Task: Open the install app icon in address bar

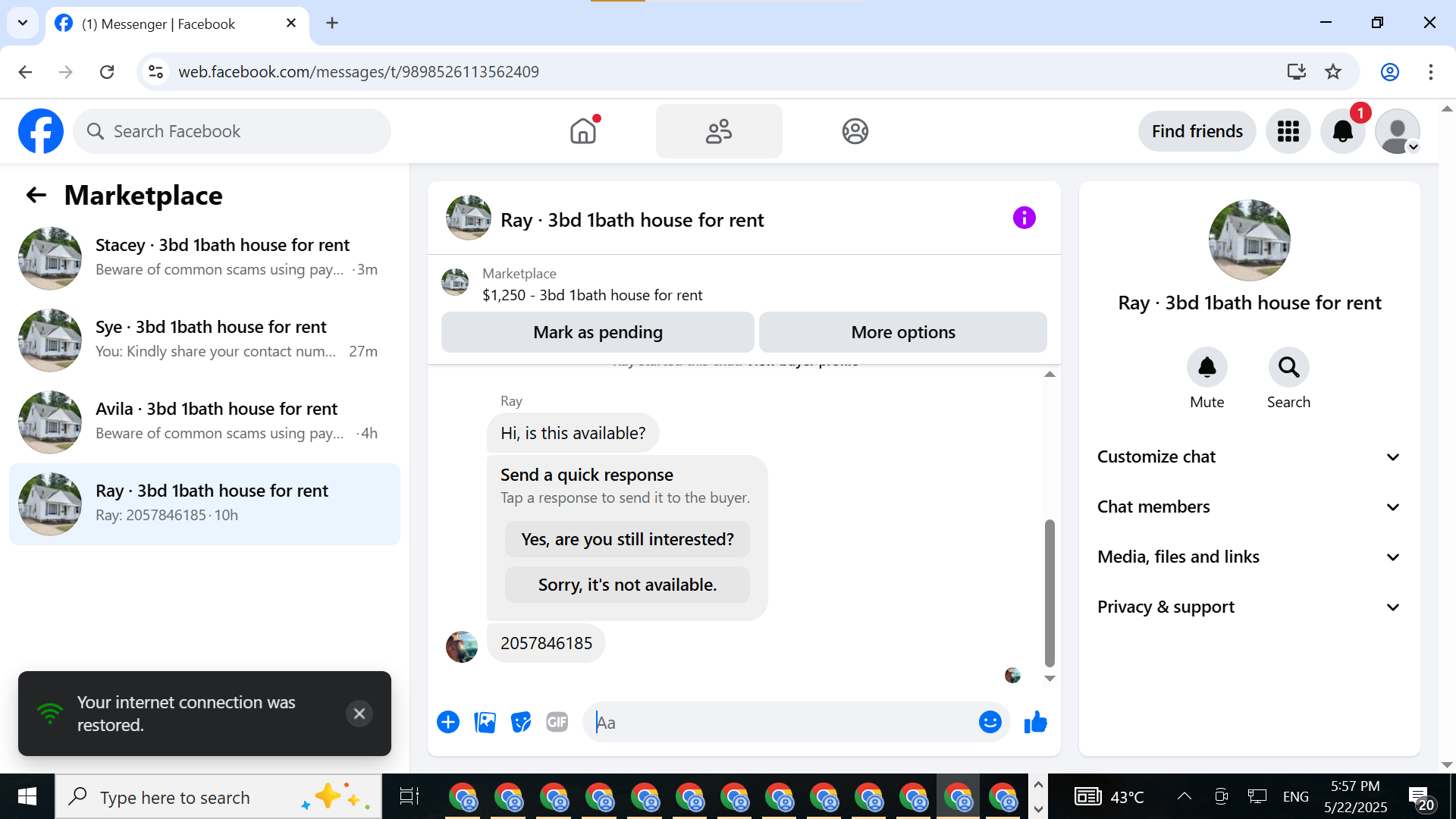Action: click(1297, 72)
